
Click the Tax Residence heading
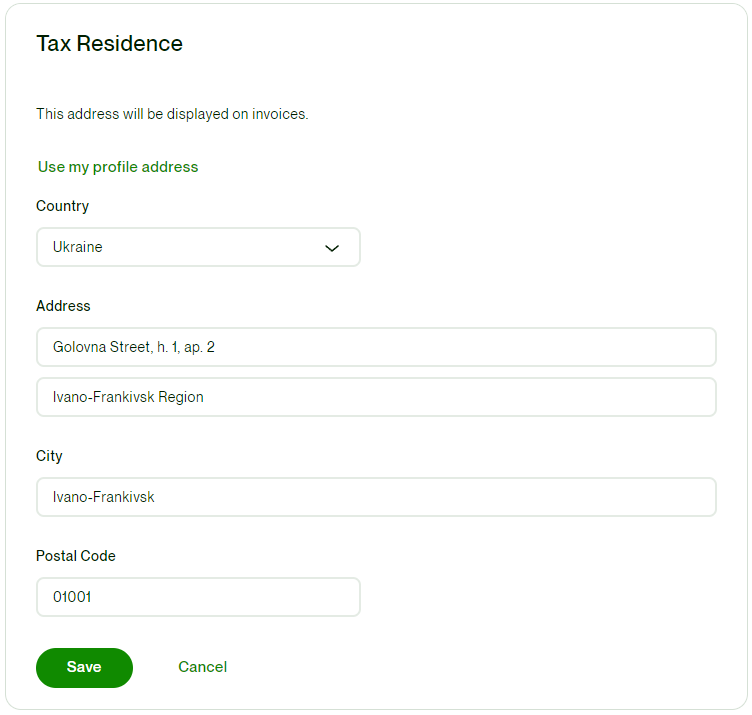[x=109, y=44]
